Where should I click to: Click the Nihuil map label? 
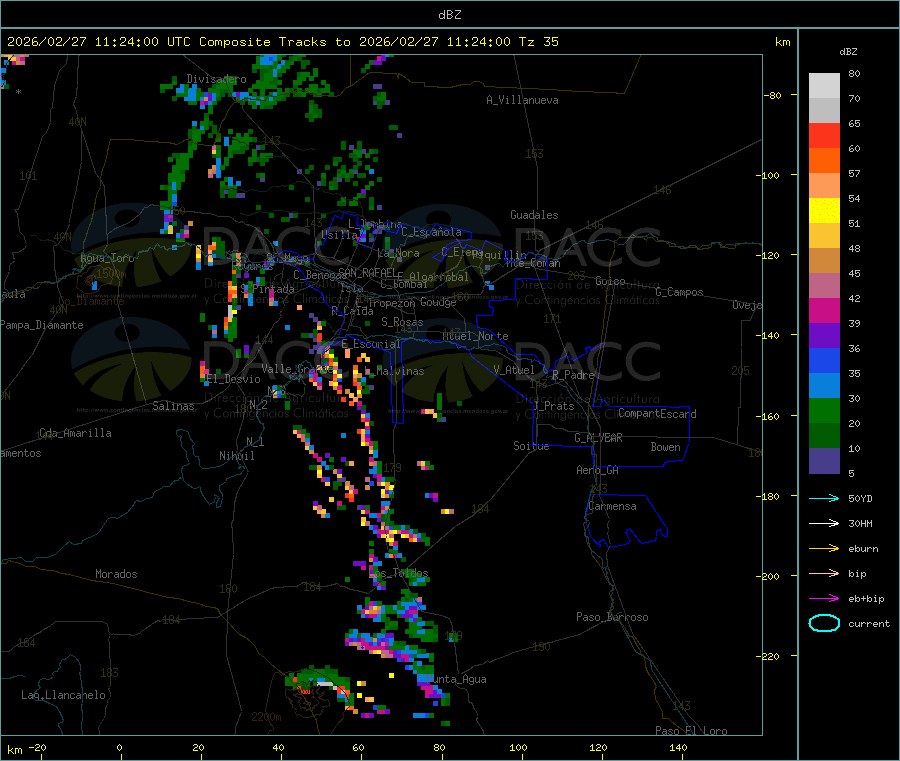pos(236,456)
